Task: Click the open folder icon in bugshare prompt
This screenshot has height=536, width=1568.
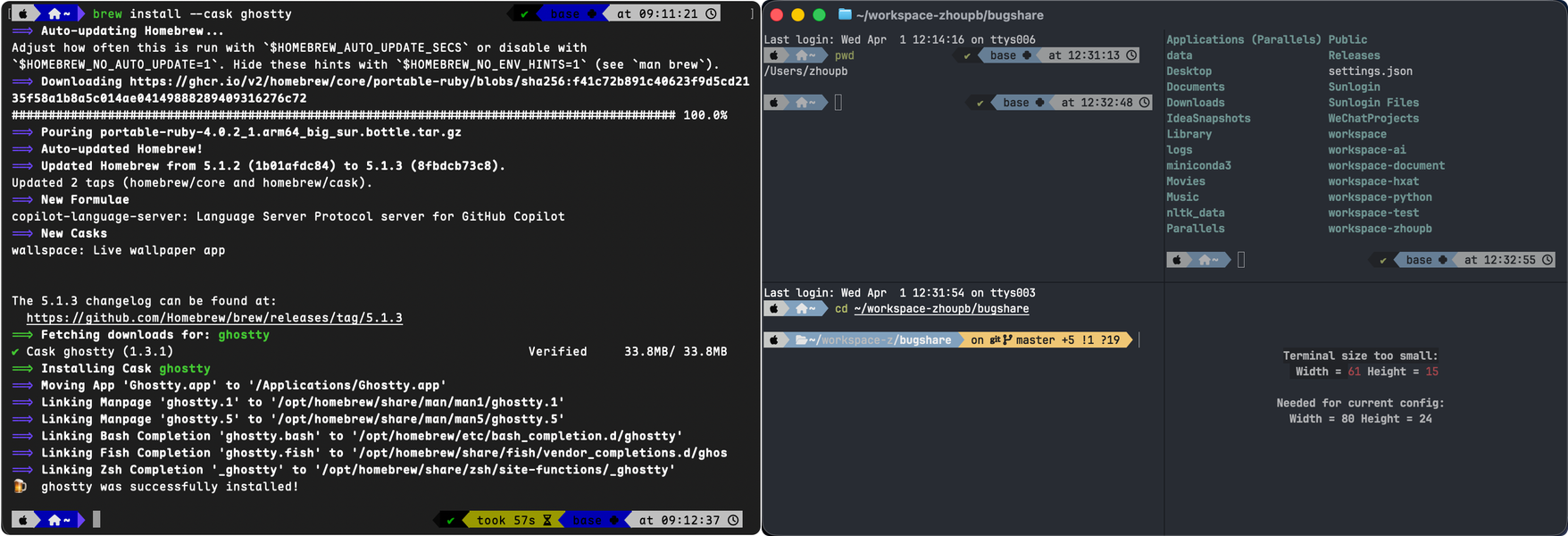Action: pyautogui.click(x=801, y=340)
